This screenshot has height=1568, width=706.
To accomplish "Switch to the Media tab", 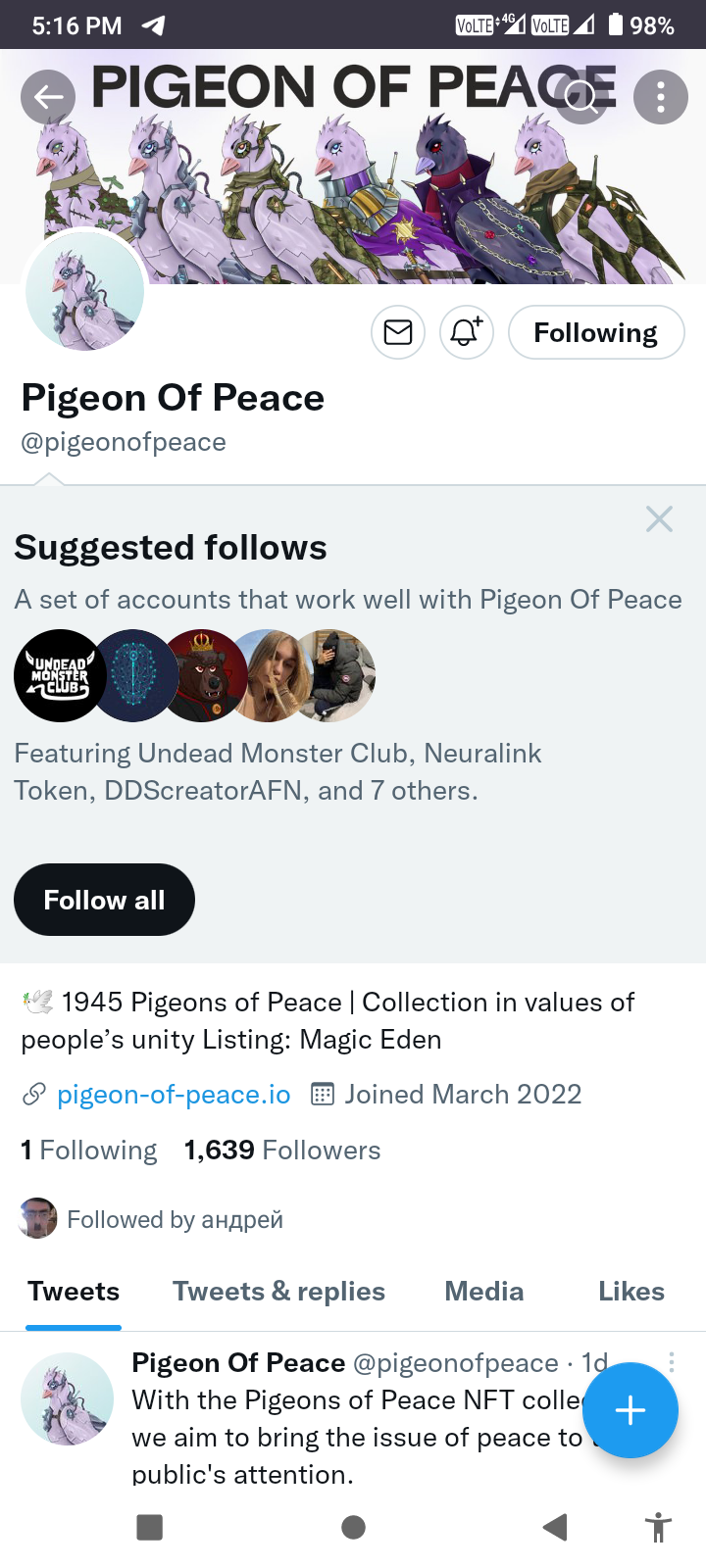I will [483, 1292].
